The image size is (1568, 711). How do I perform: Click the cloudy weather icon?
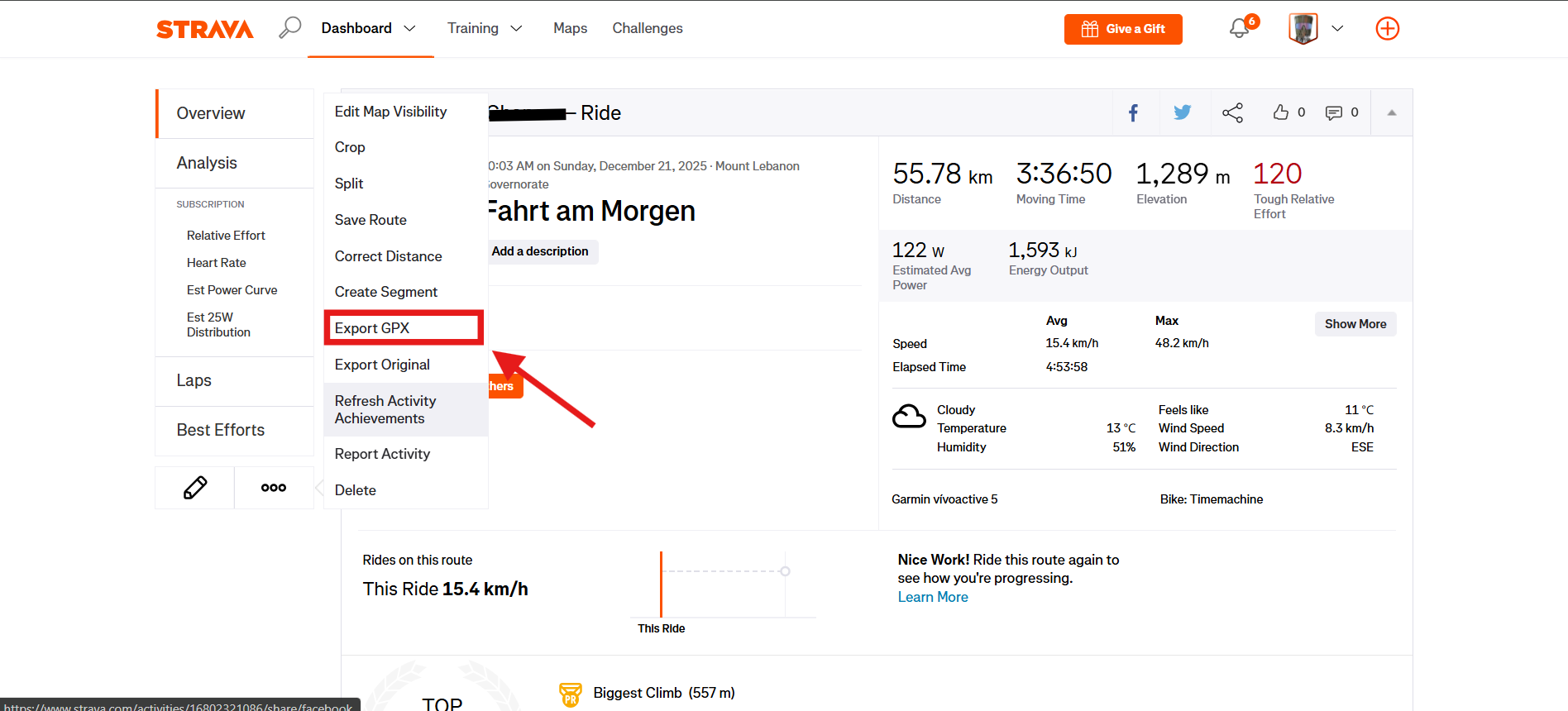(x=909, y=416)
